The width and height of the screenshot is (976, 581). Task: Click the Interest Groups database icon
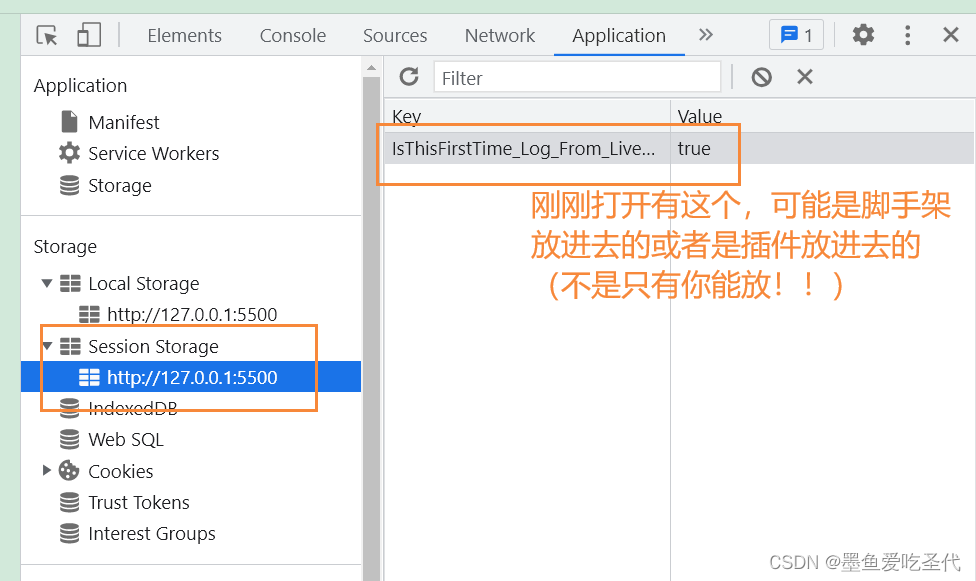tap(70, 533)
